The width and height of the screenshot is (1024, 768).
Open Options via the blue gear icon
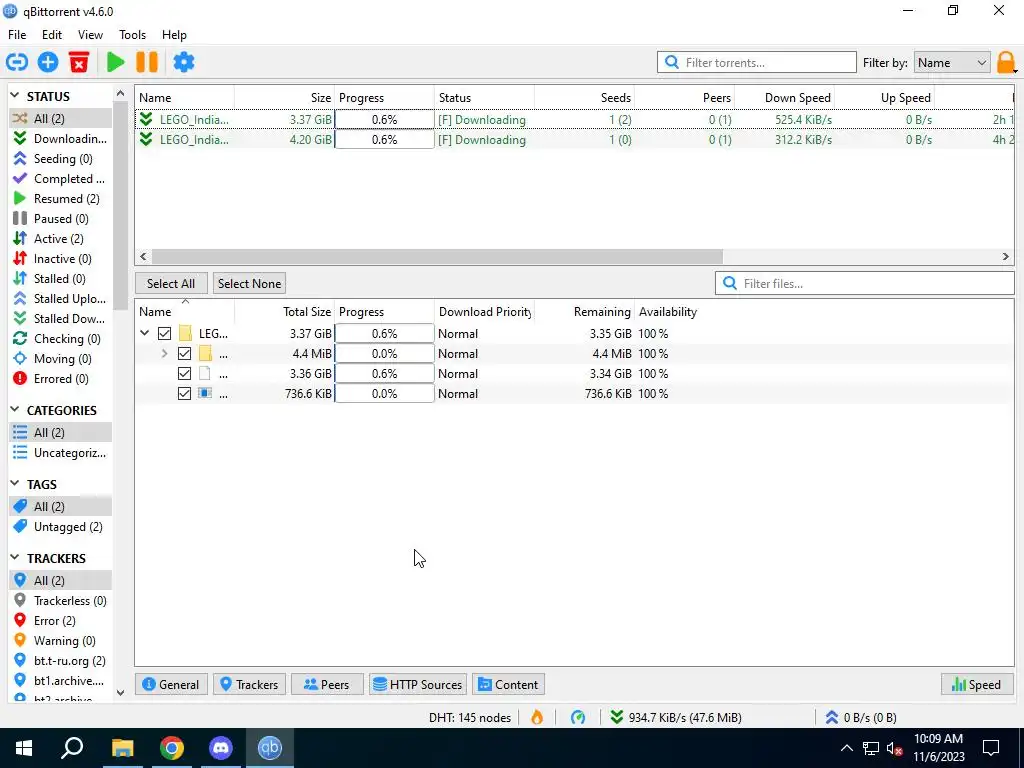[x=184, y=63]
